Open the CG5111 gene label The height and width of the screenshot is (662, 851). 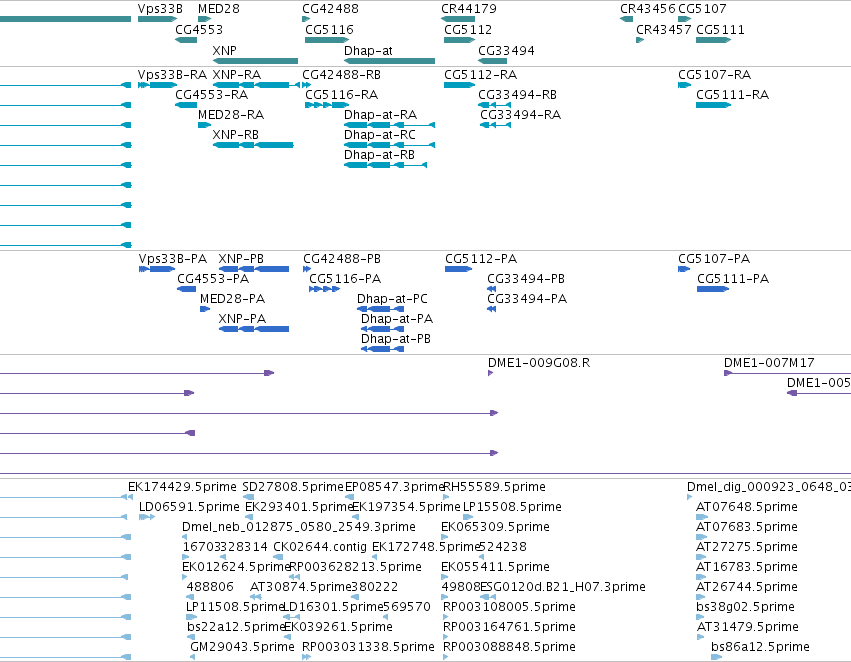click(720, 29)
